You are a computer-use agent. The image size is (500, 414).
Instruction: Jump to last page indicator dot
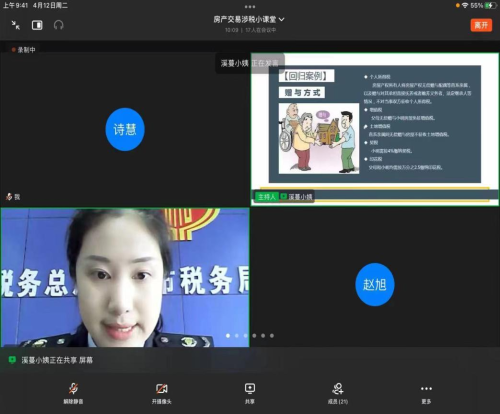[272, 336]
